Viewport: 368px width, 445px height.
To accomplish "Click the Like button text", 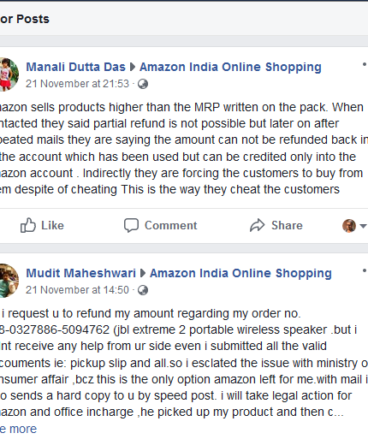I will (52, 225).
